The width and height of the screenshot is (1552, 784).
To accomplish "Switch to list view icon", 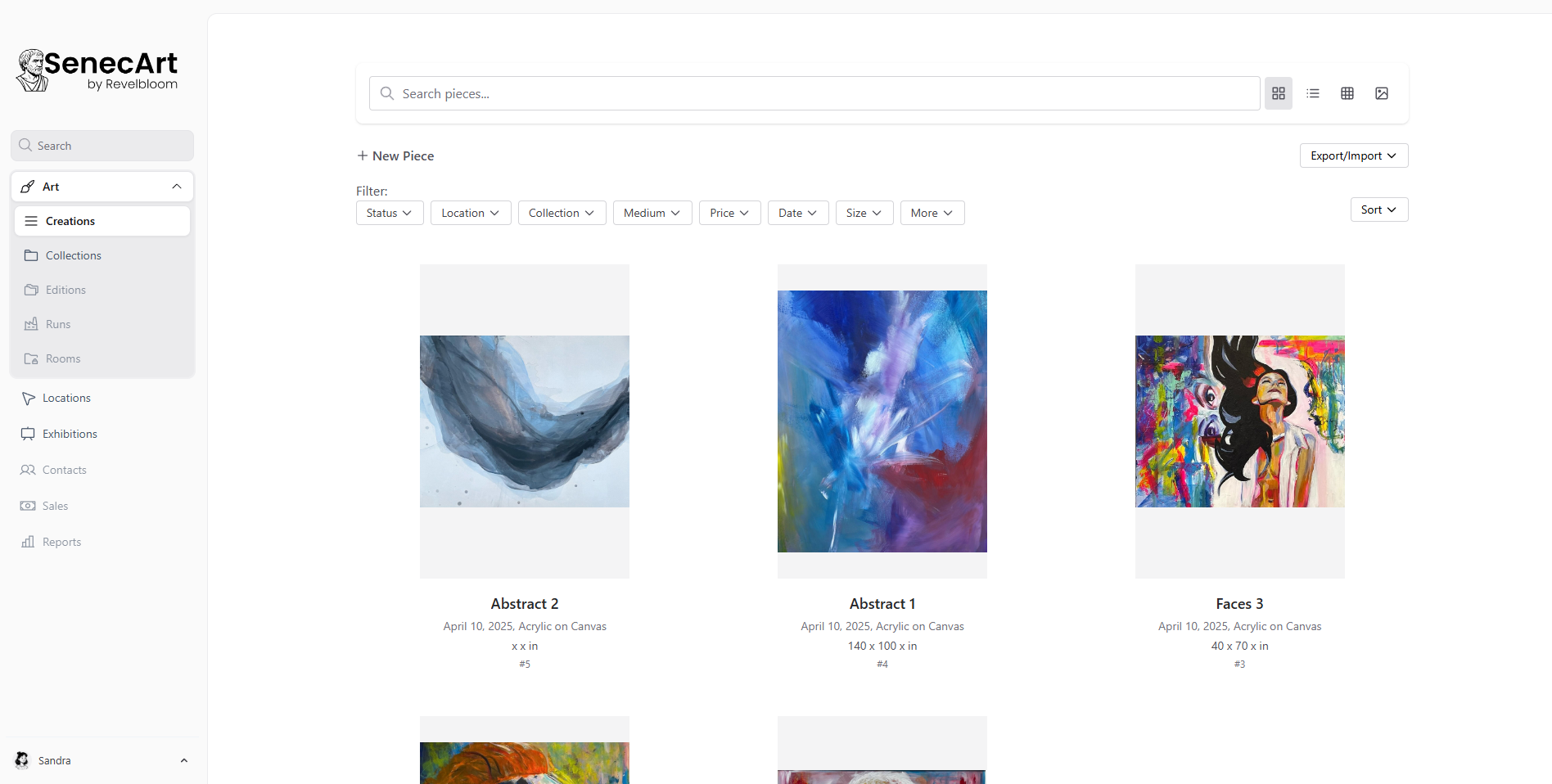I will 1312,93.
